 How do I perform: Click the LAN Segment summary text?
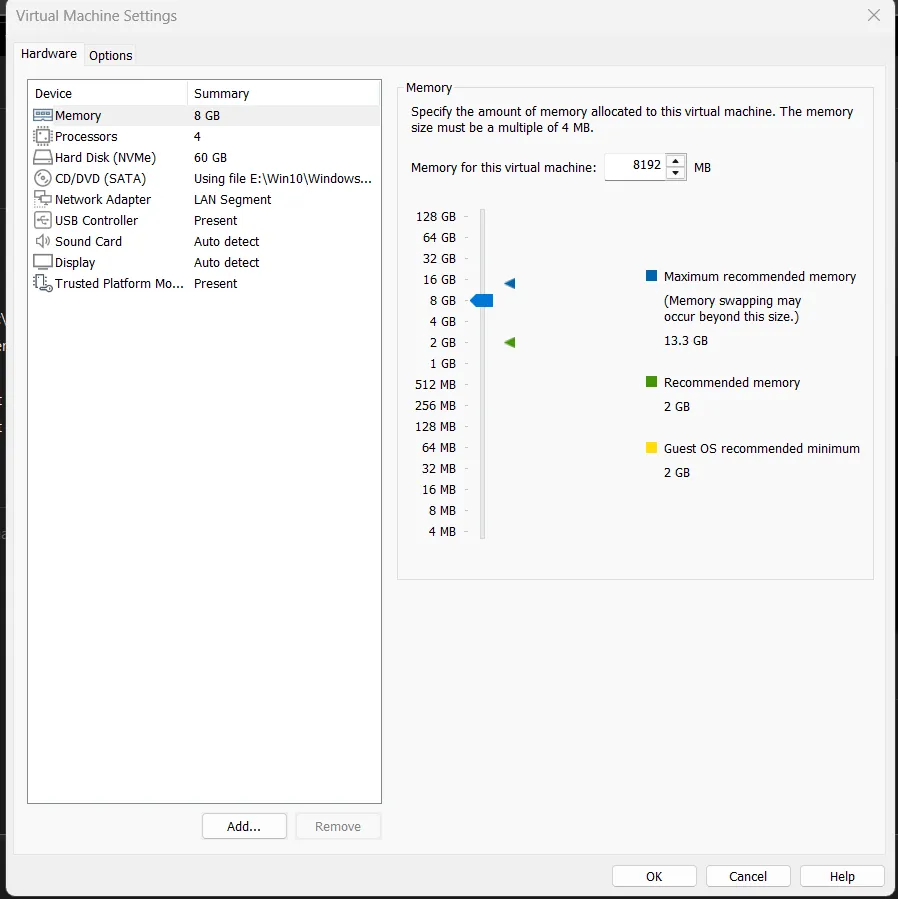(x=232, y=200)
